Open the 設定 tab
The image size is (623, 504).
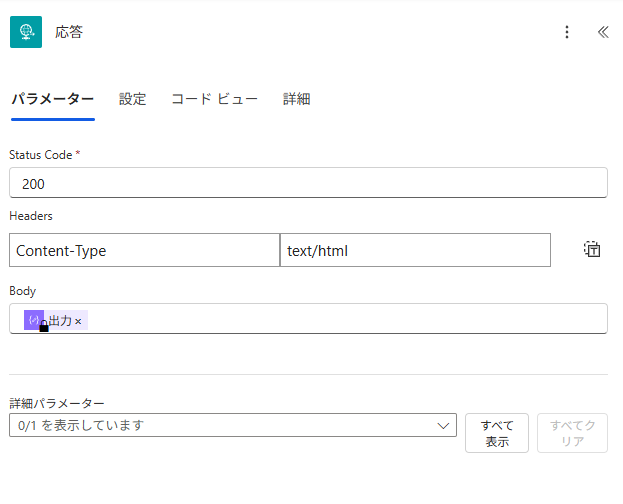(133, 99)
